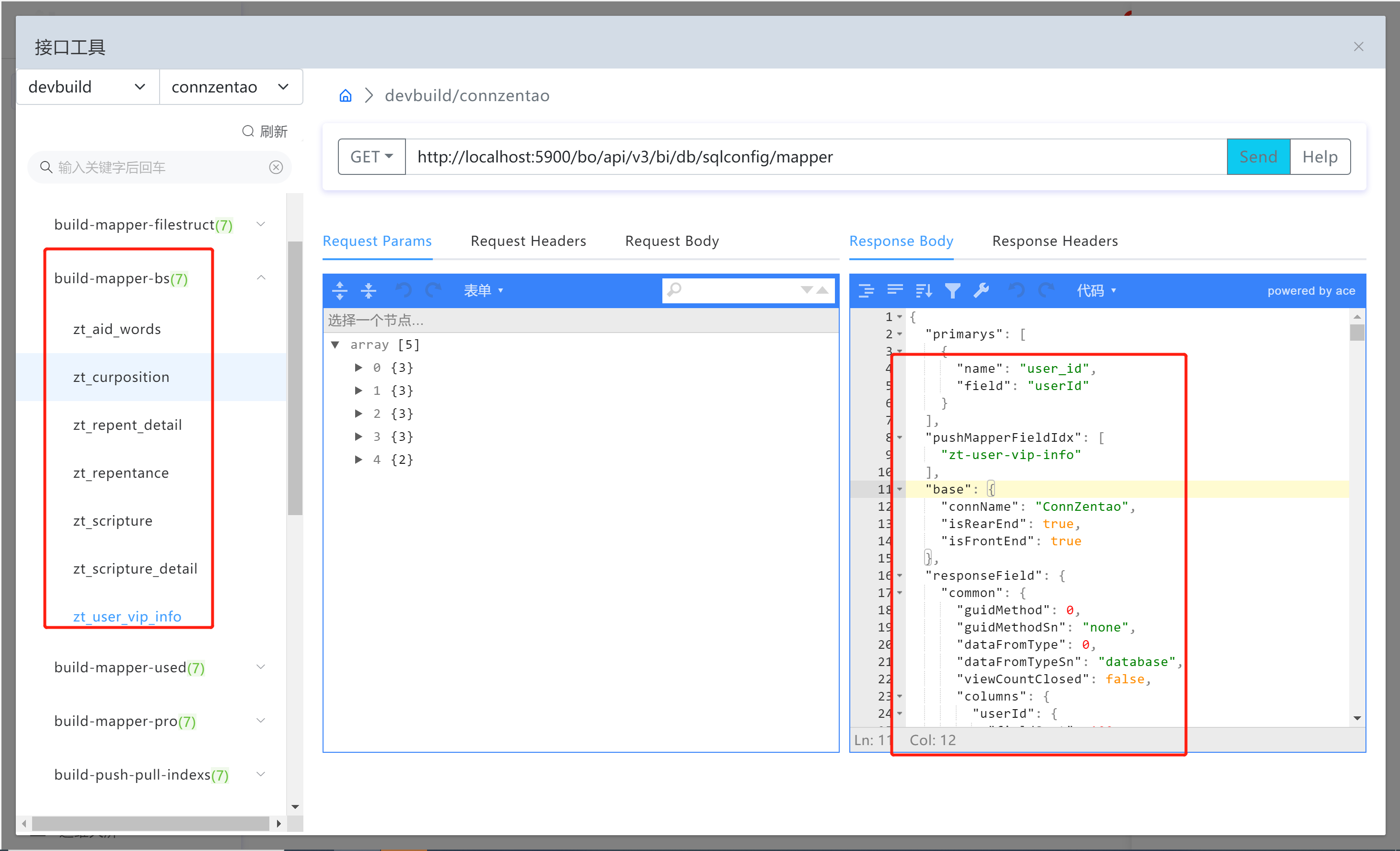Image resolution: width=1400 pixels, height=851 pixels.
Task: Switch to the Response Headers tab
Action: (1055, 241)
